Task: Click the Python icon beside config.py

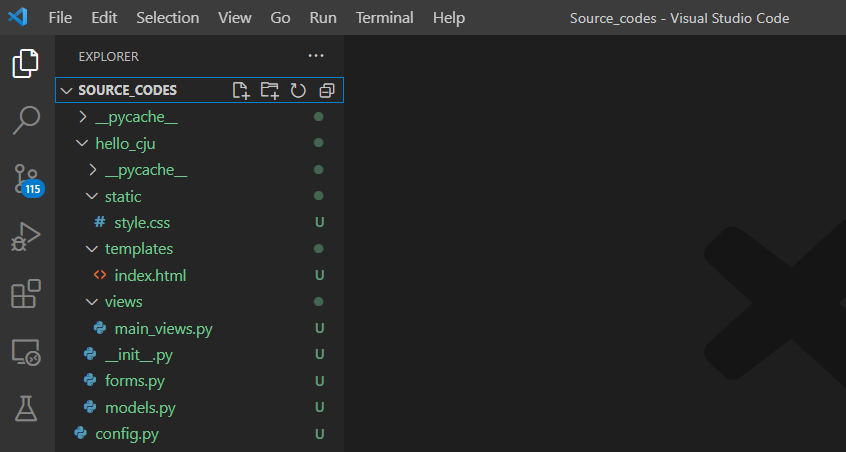Action: [x=80, y=433]
